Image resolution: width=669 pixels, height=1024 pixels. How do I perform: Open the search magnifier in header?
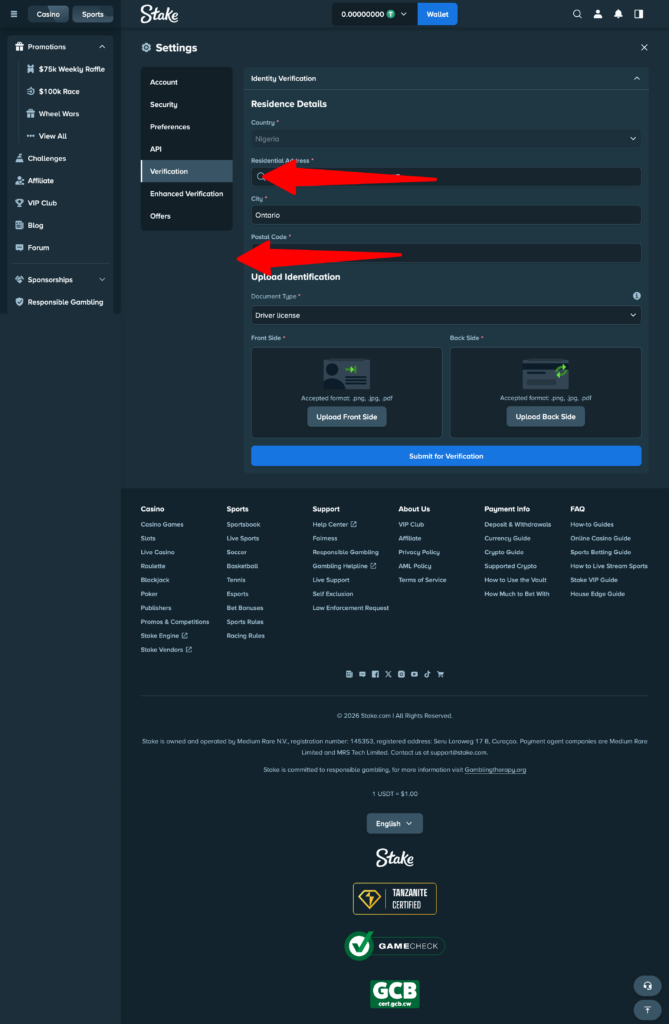coord(577,14)
